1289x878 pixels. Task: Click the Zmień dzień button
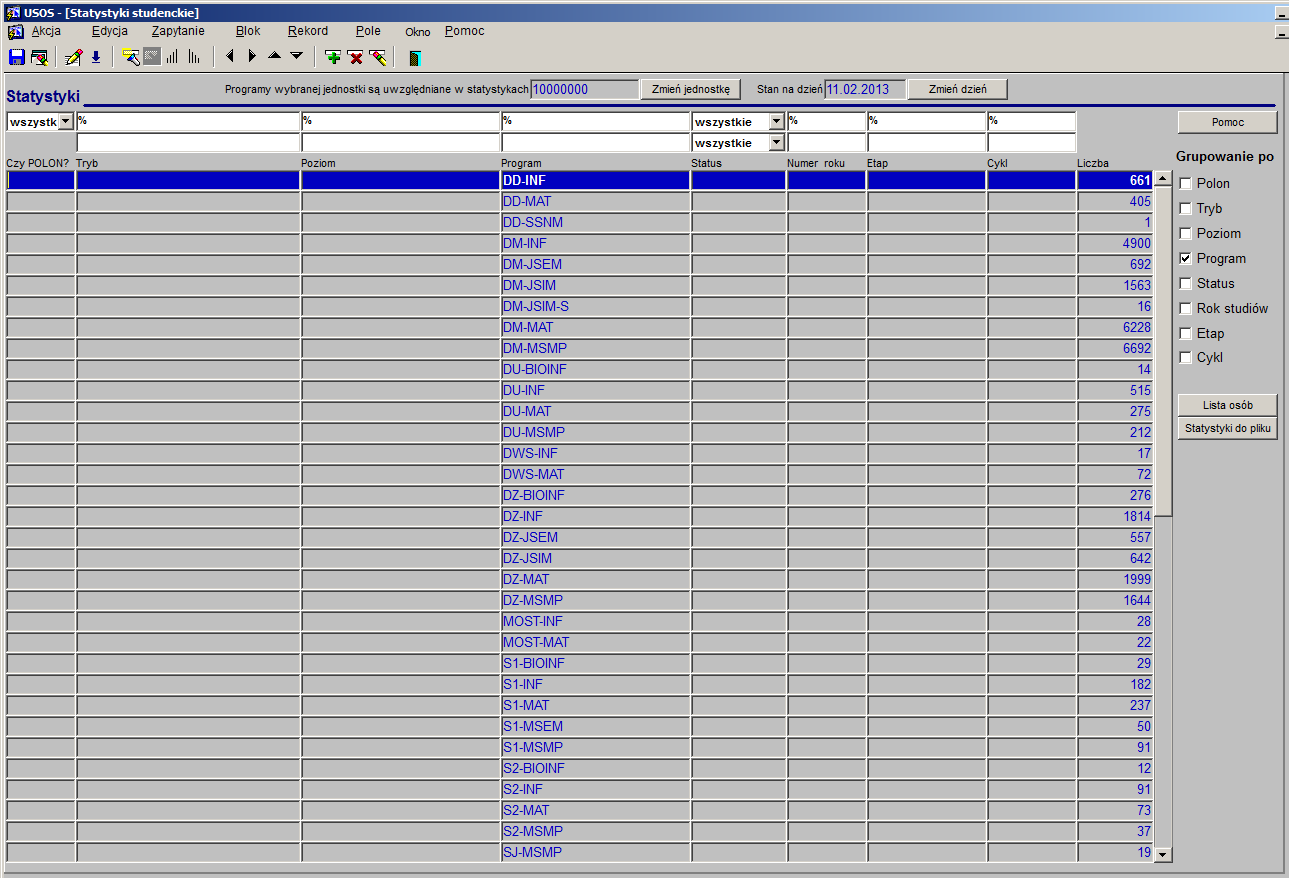957,89
